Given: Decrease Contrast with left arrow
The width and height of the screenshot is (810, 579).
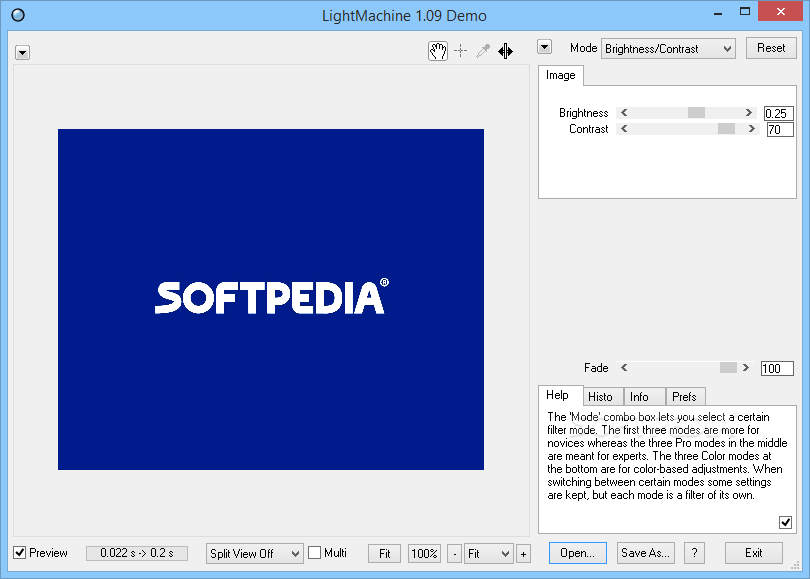Looking at the screenshot, I should click(624, 129).
